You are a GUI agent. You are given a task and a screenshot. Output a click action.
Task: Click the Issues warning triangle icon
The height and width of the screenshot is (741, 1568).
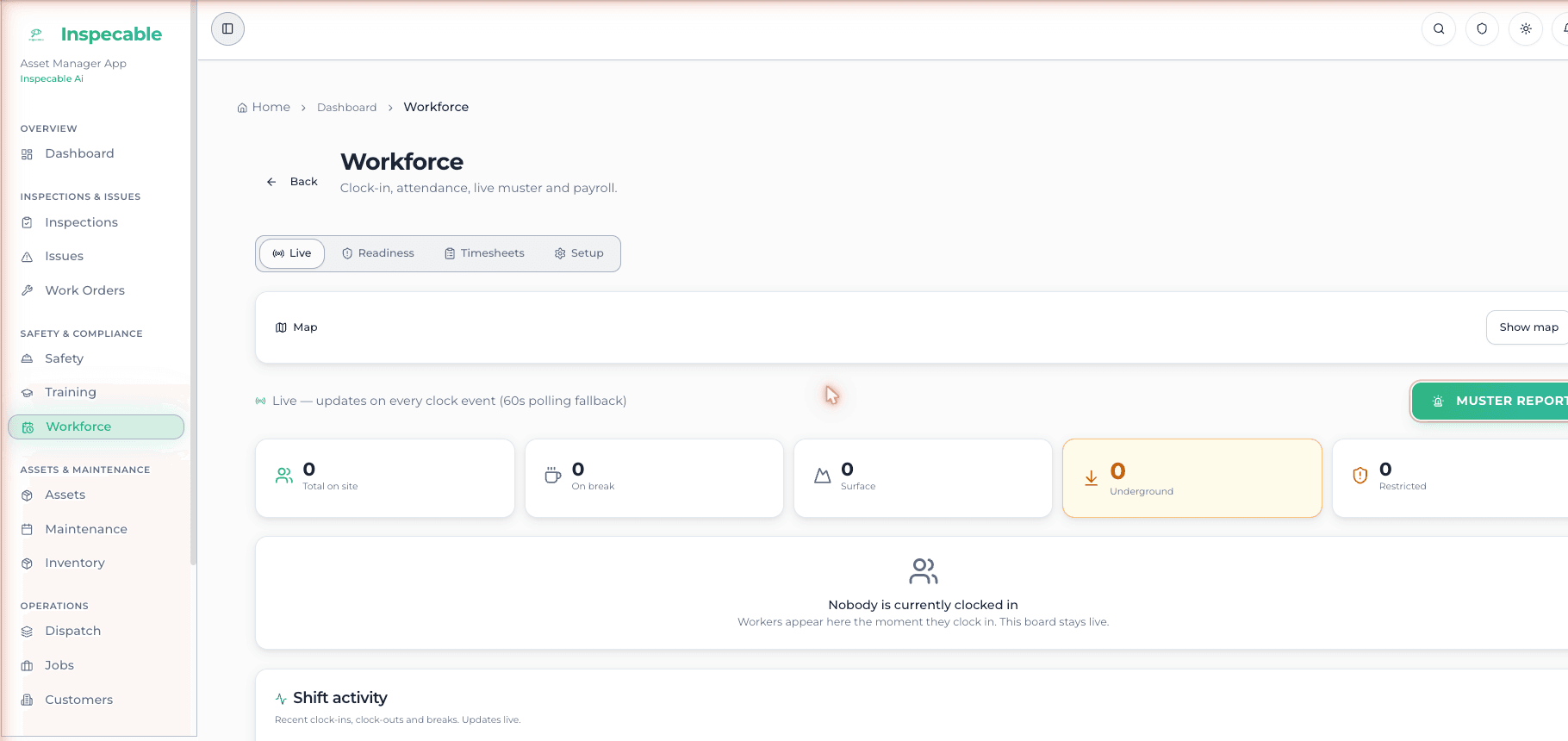27,257
